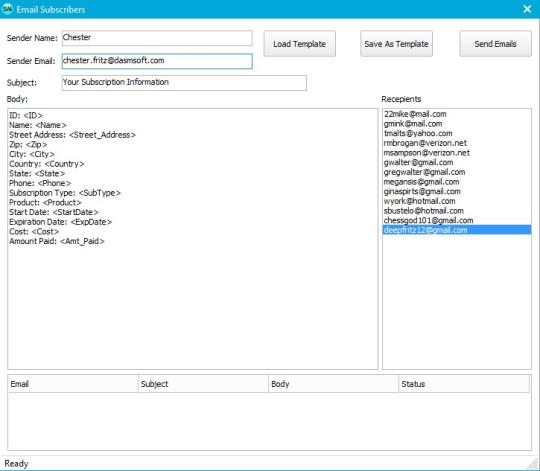This screenshot has height=471, width=540.
Task: Click the Save As Template button
Action: [x=396, y=44]
